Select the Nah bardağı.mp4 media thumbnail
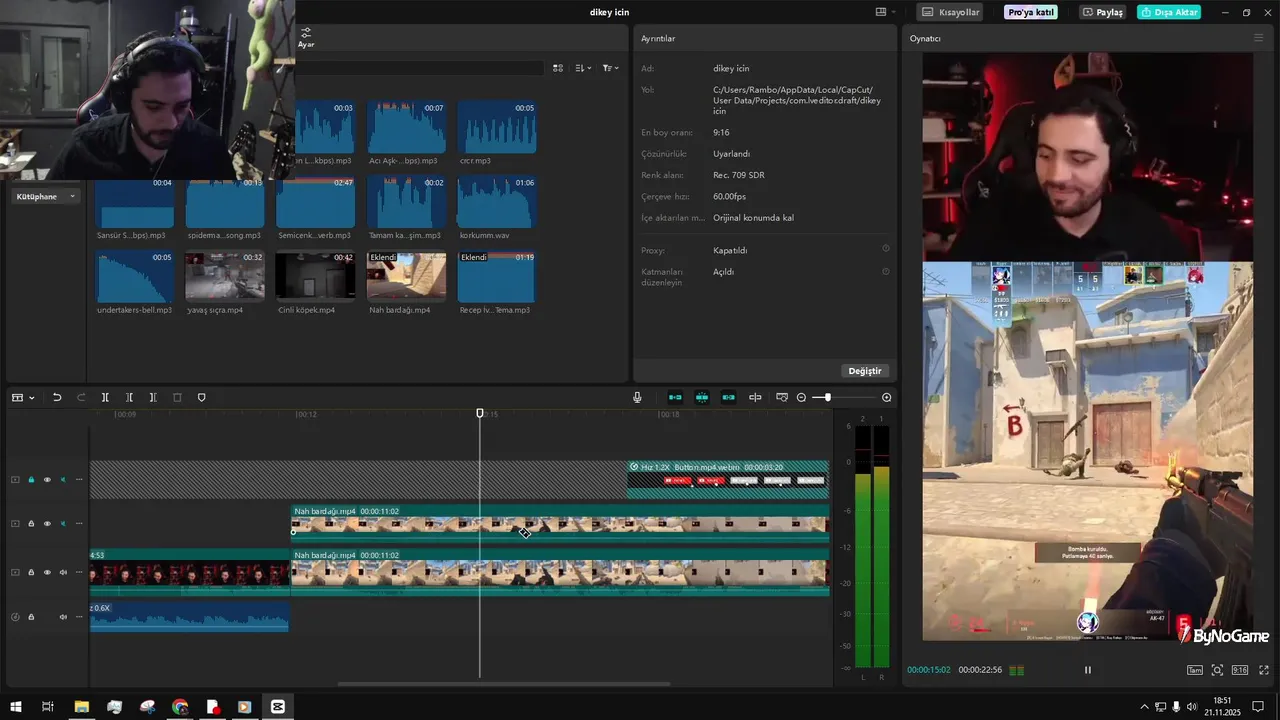The width and height of the screenshot is (1280, 720). click(406, 276)
